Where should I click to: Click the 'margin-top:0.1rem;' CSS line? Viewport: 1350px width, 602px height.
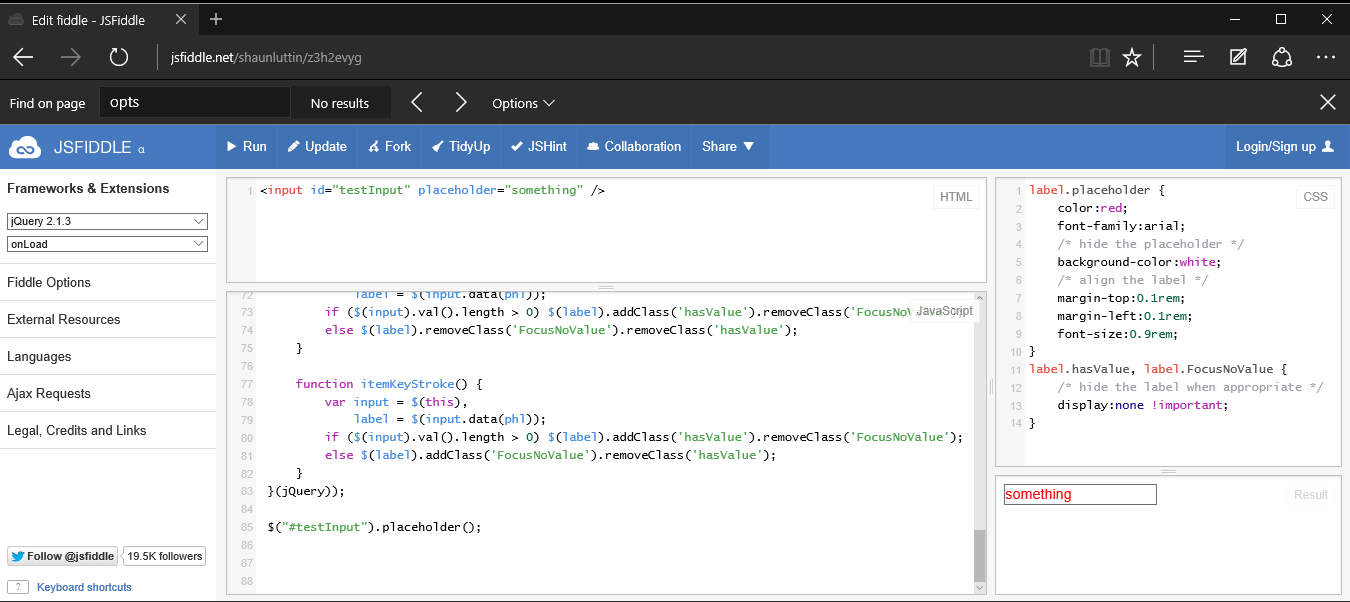[x=1121, y=298]
